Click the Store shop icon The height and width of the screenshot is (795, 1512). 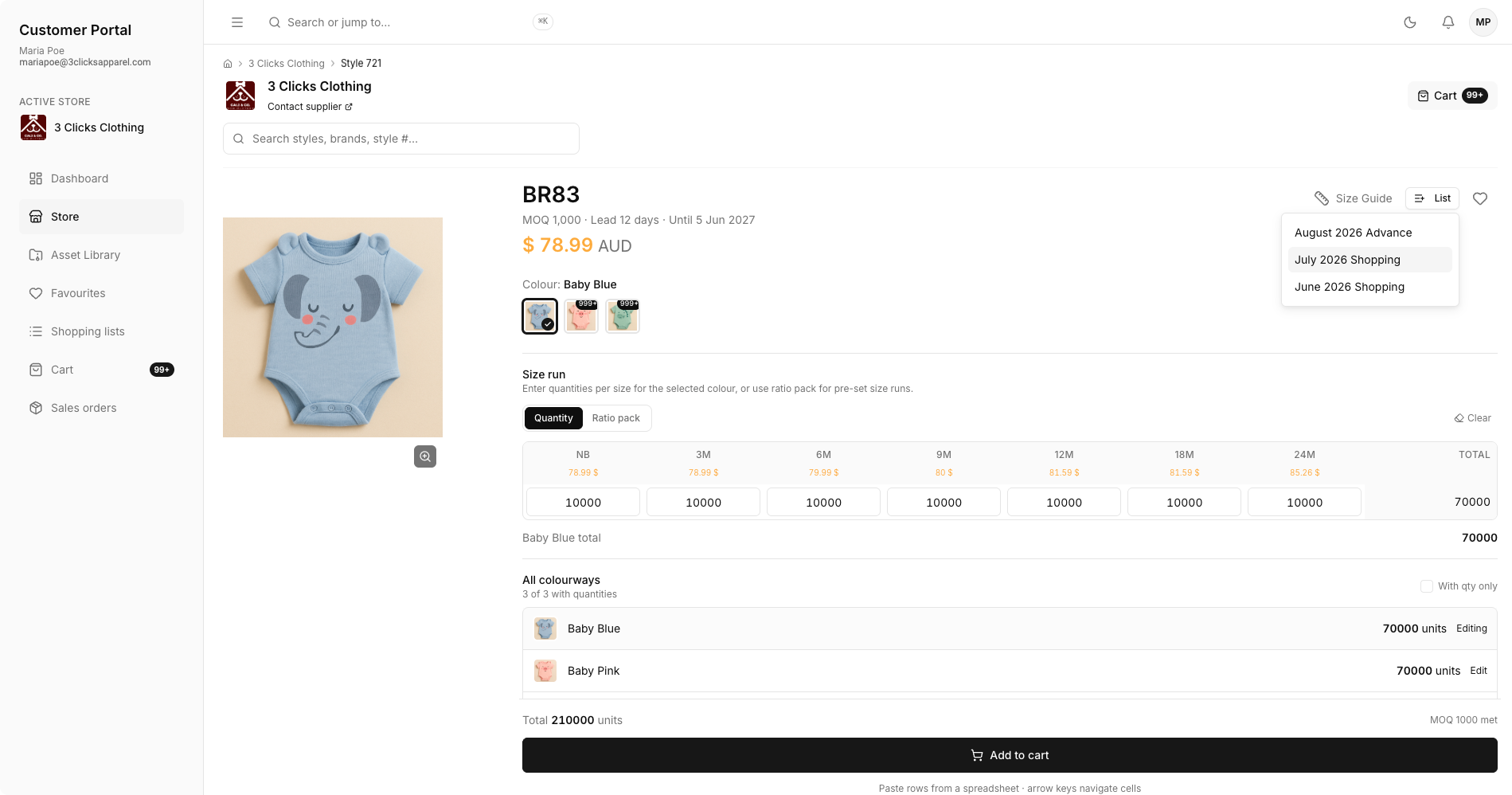(36, 217)
